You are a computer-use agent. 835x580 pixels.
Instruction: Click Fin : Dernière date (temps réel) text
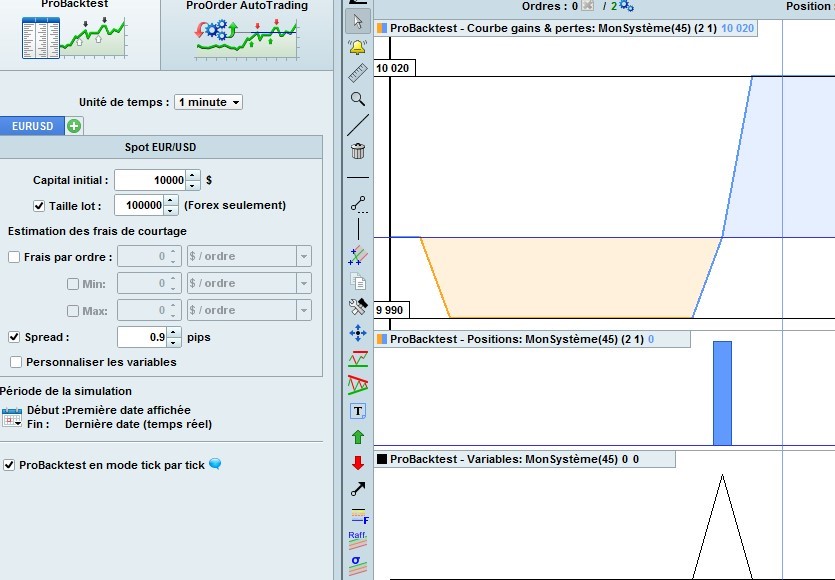pyautogui.click(x=119, y=424)
